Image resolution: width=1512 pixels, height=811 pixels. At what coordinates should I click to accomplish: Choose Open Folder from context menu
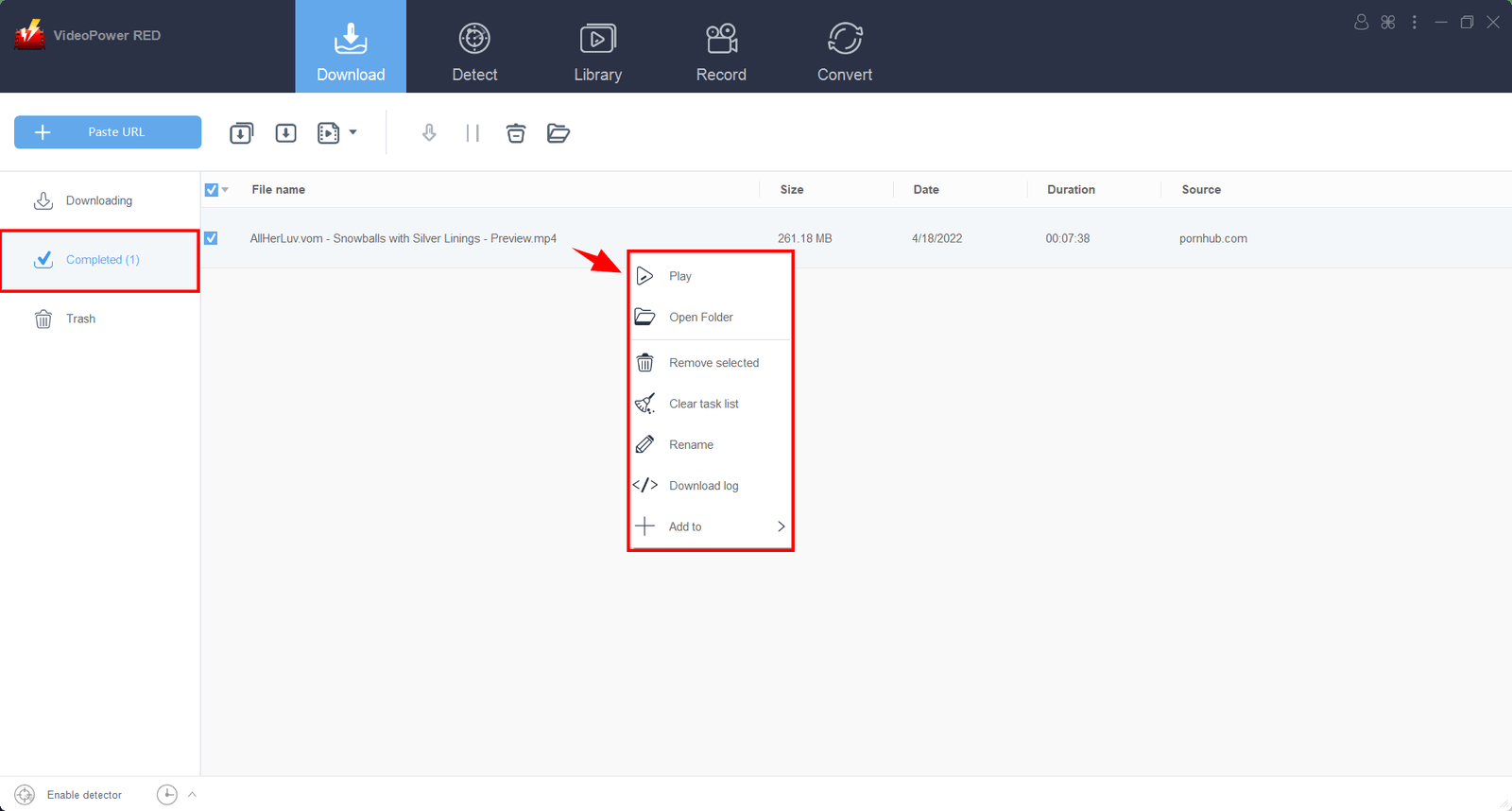710,317
